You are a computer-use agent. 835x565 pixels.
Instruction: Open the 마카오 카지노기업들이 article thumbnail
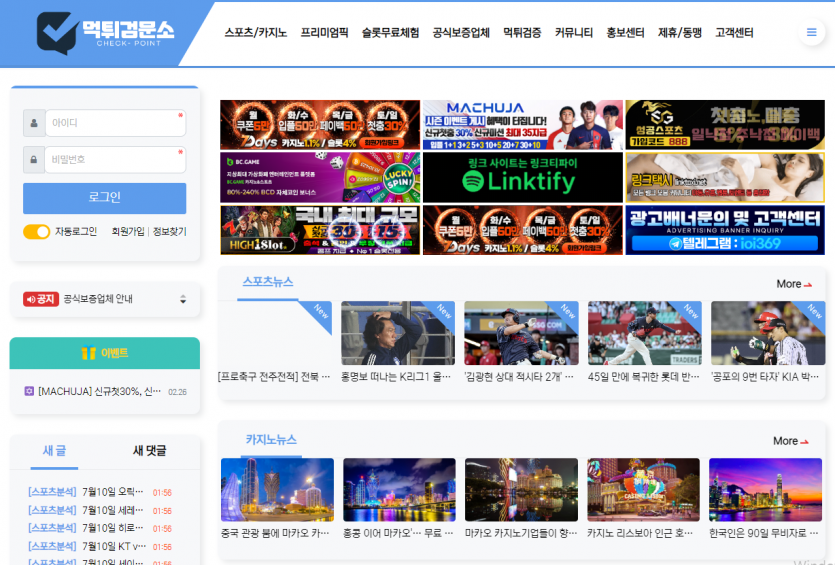[521, 490]
